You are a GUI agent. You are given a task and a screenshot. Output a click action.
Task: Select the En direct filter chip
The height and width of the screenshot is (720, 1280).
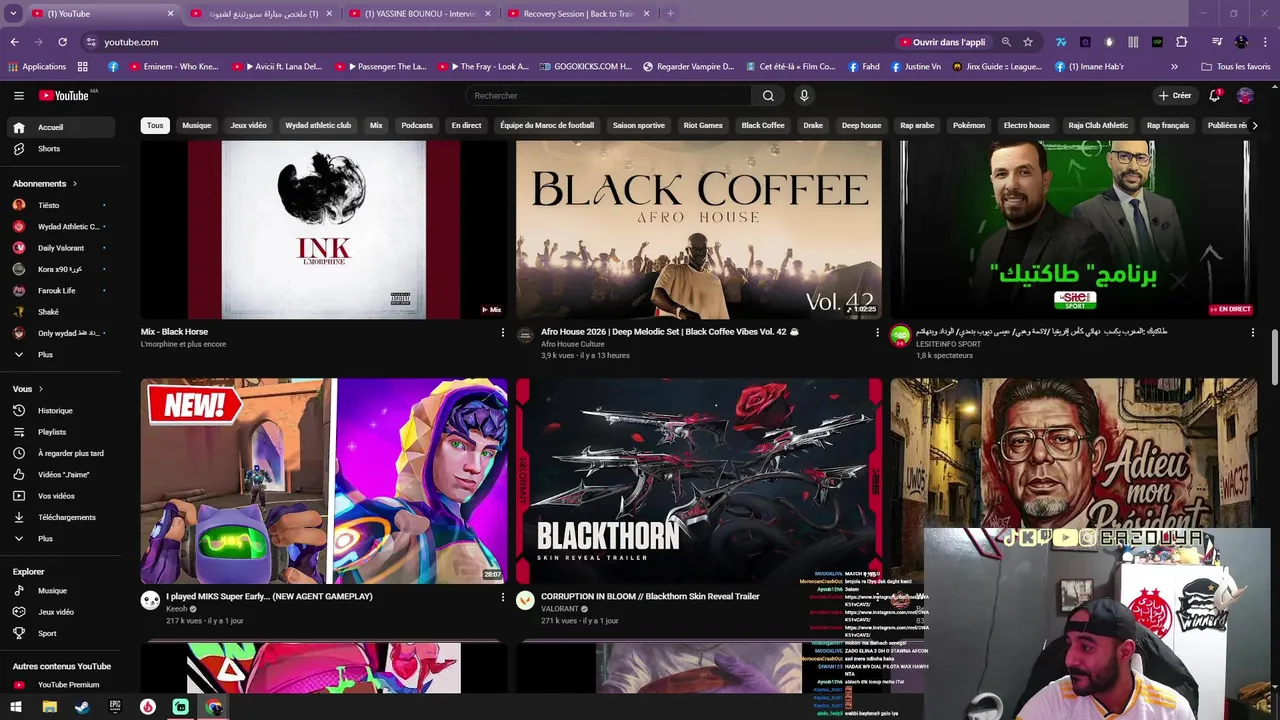[x=466, y=126]
